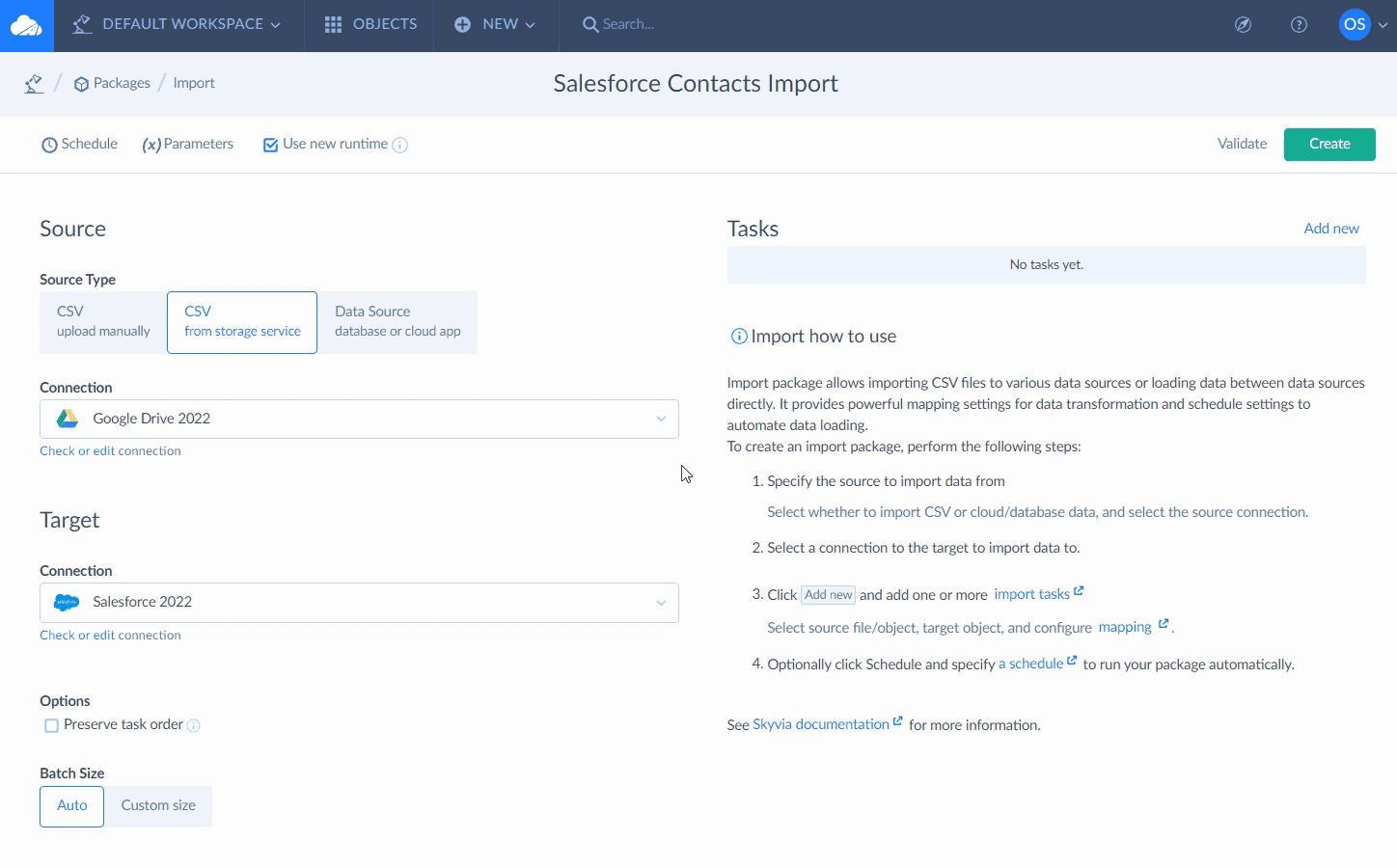Open the a schedule link
Image resolution: width=1397 pixels, height=868 pixels.
coord(1030,664)
